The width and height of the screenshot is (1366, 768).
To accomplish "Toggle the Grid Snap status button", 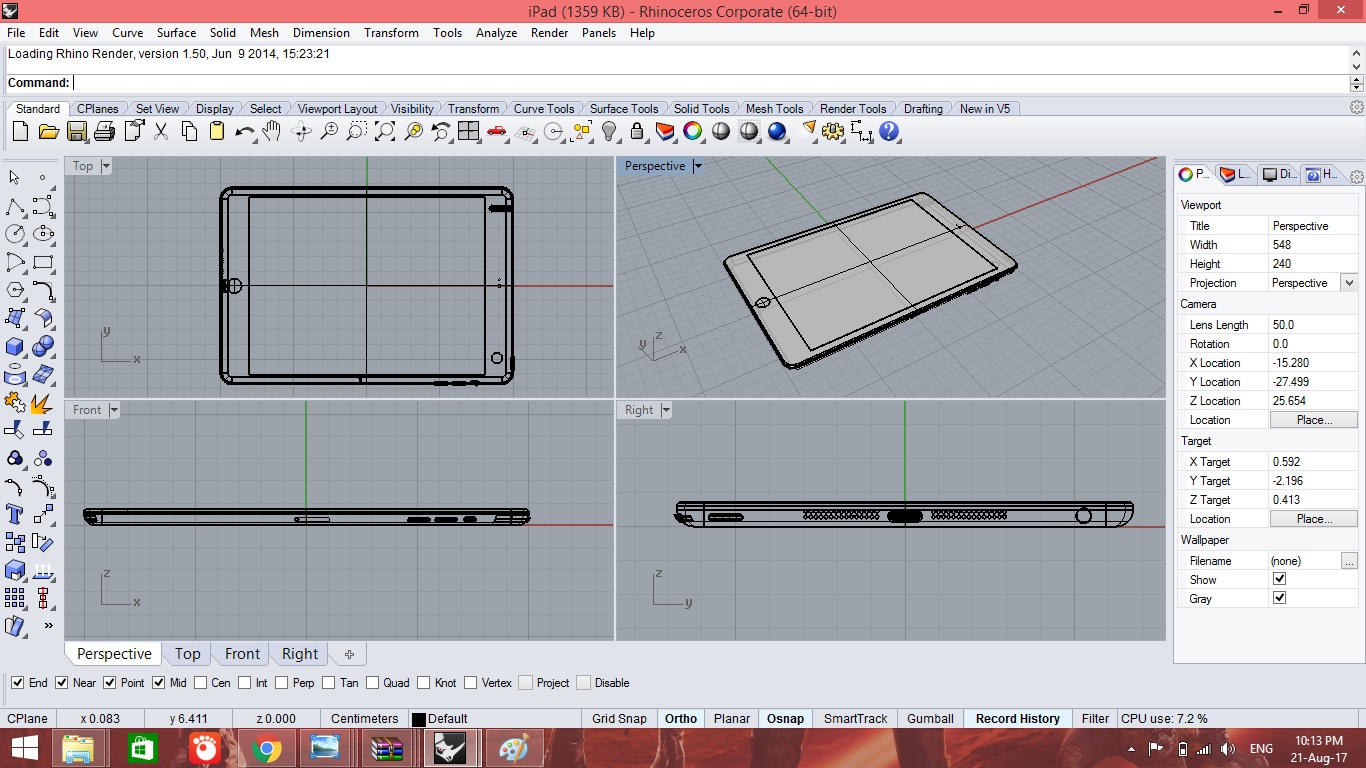I will [619, 719].
